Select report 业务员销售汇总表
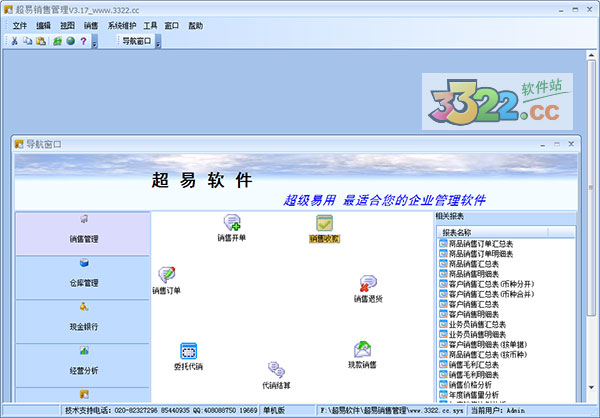Screen dimensions: 600x418 click(x=472, y=324)
